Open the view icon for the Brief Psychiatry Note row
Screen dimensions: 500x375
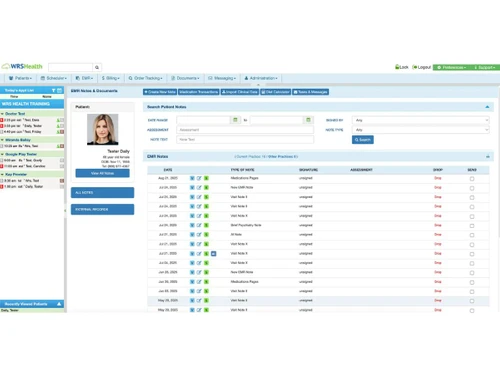click(x=192, y=225)
